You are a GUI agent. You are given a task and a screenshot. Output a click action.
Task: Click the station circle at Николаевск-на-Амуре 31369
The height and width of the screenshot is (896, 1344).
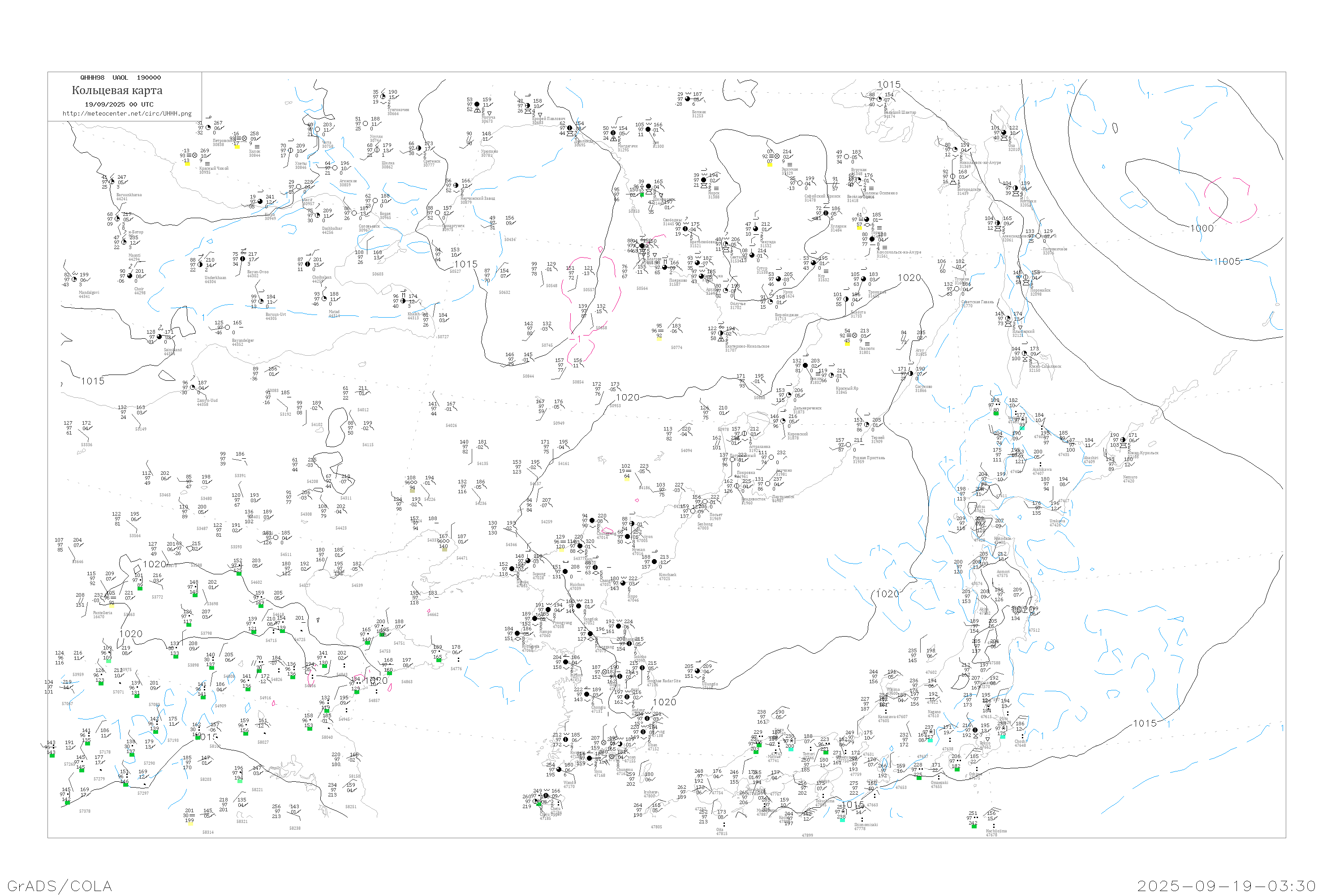pos(956,150)
